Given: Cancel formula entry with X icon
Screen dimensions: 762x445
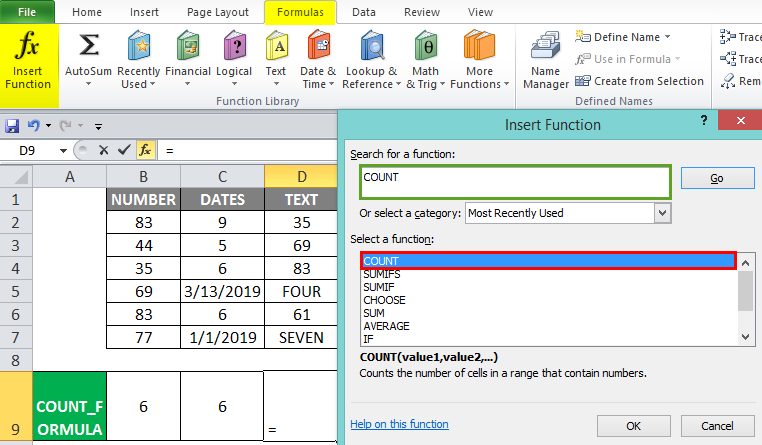Looking at the screenshot, I should click(x=103, y=151).
